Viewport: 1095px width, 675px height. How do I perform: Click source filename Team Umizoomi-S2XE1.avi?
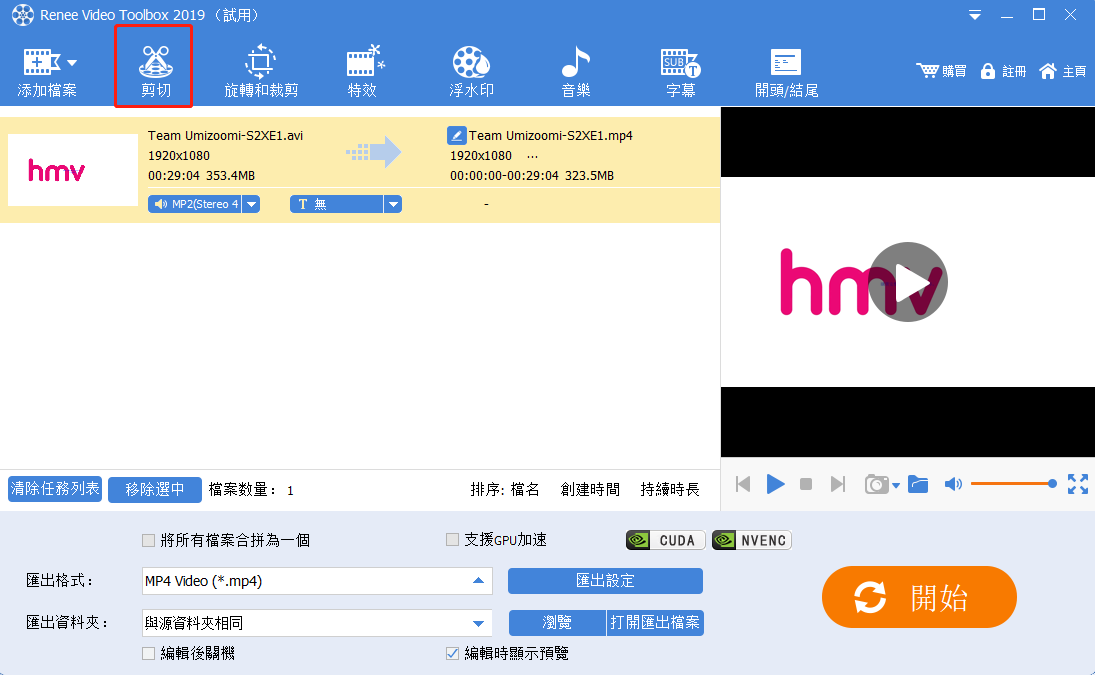tap(226, 135)
